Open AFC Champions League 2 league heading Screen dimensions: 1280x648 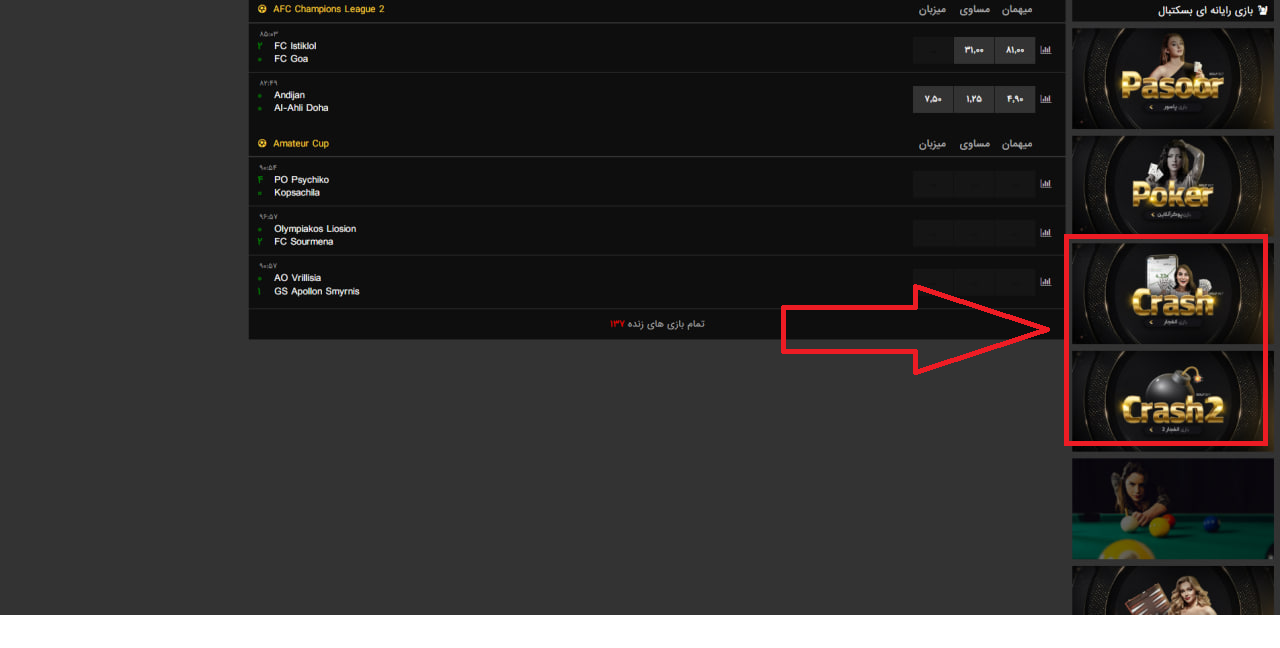pos(328,9)
